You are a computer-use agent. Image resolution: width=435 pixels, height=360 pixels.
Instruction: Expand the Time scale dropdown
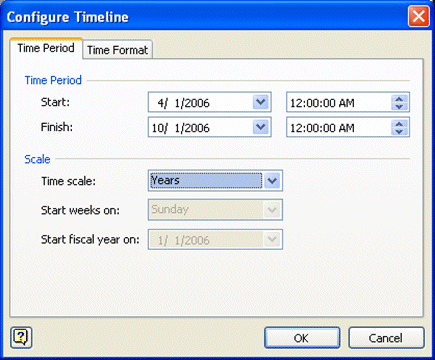point(272,181)
